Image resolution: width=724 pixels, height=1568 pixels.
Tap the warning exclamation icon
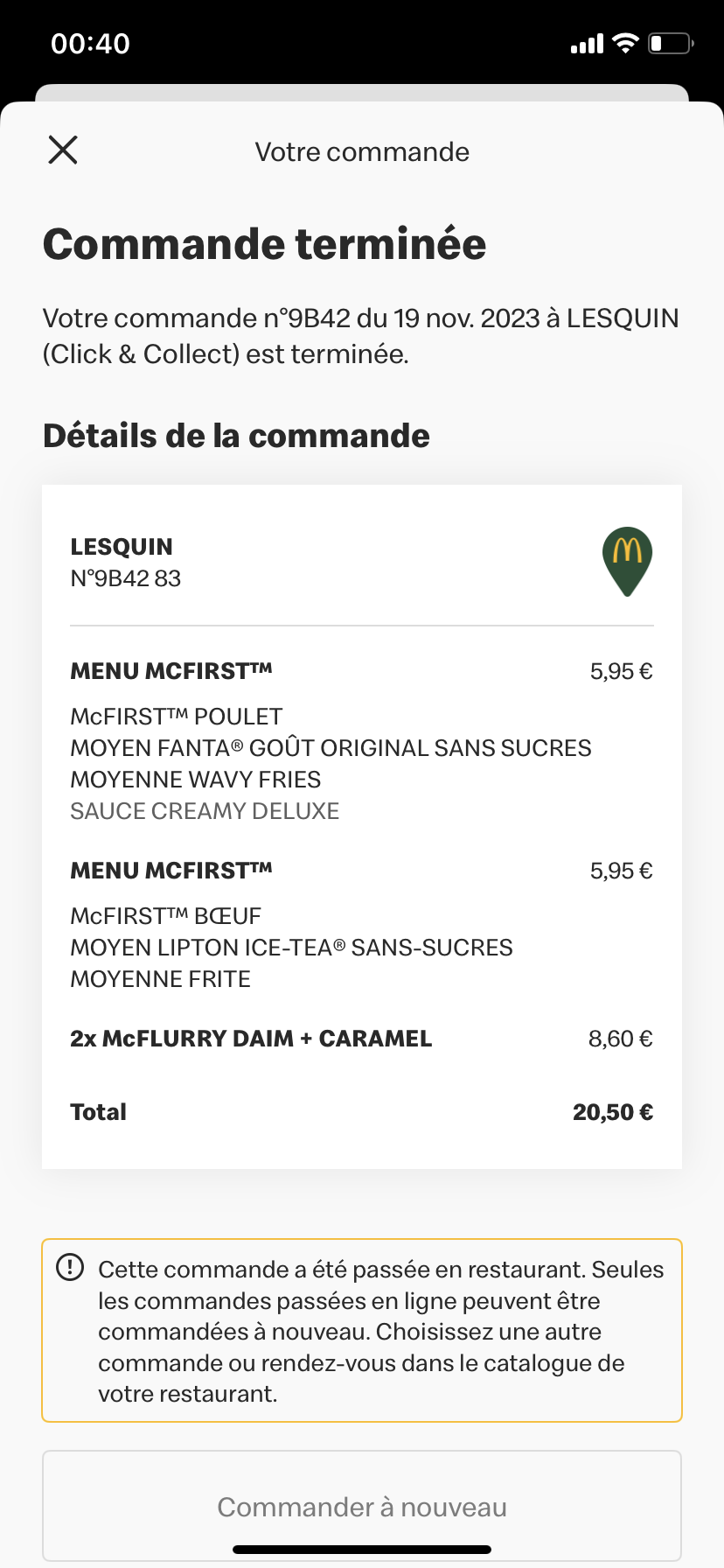(x=70, y=1267)
